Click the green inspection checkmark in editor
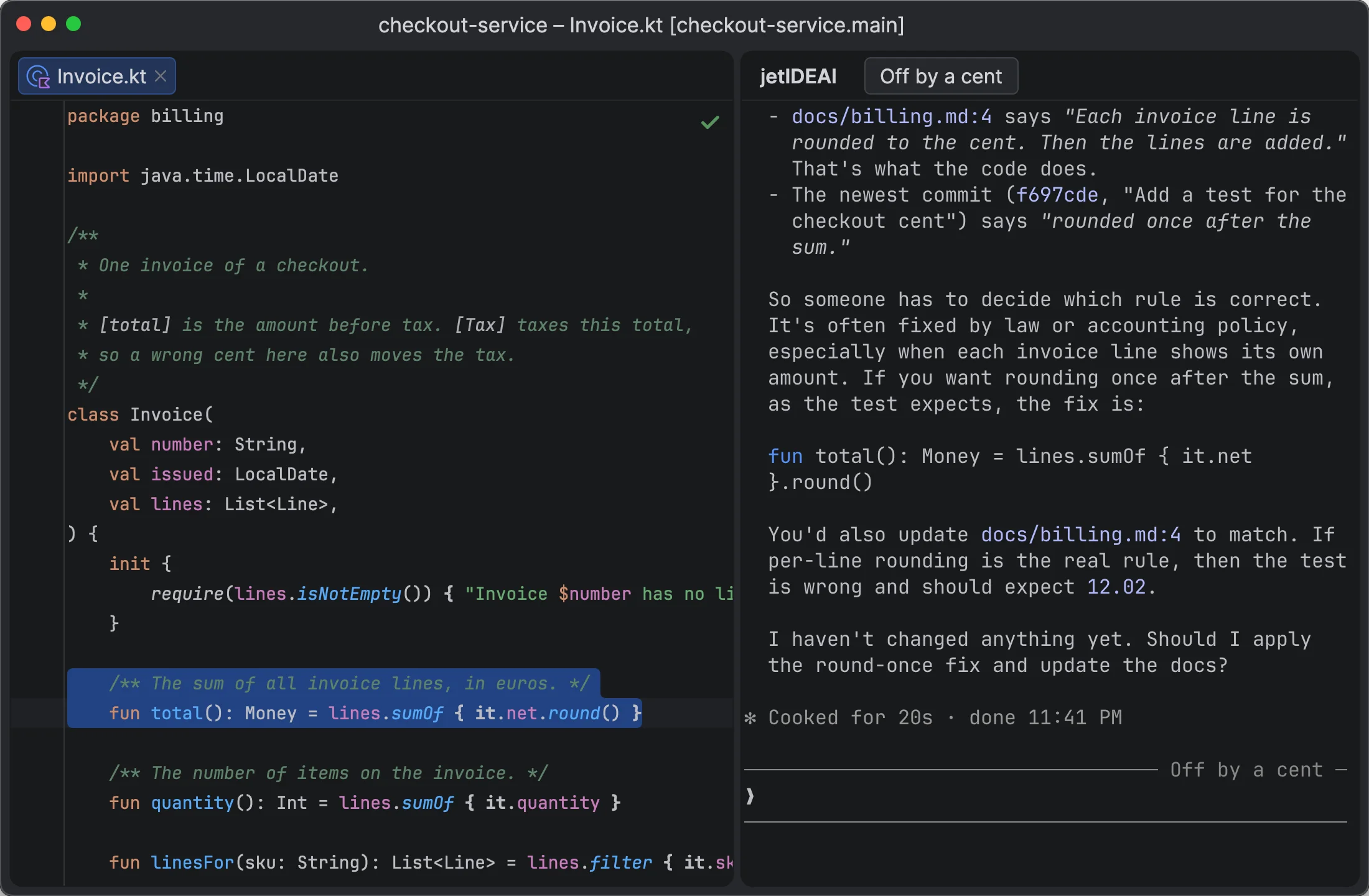1369x896 pixels. tap(710, 122)
